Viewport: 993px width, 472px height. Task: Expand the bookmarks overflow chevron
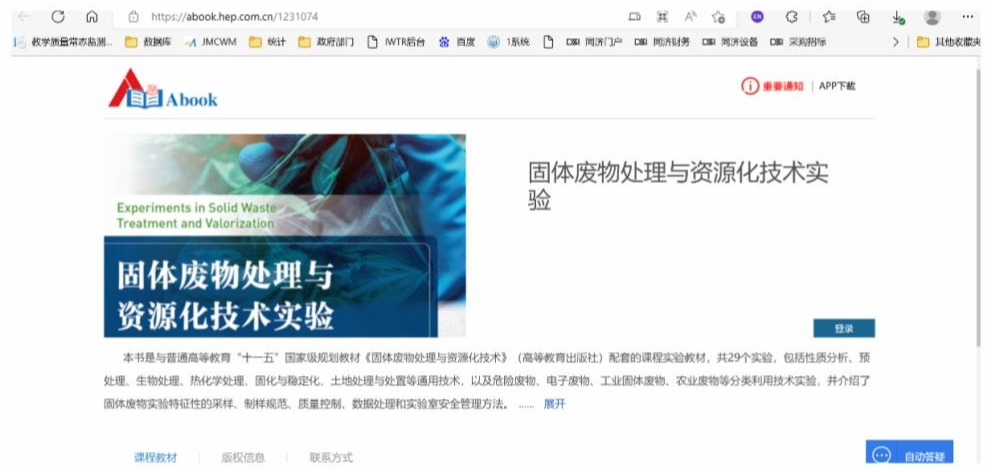895,42
